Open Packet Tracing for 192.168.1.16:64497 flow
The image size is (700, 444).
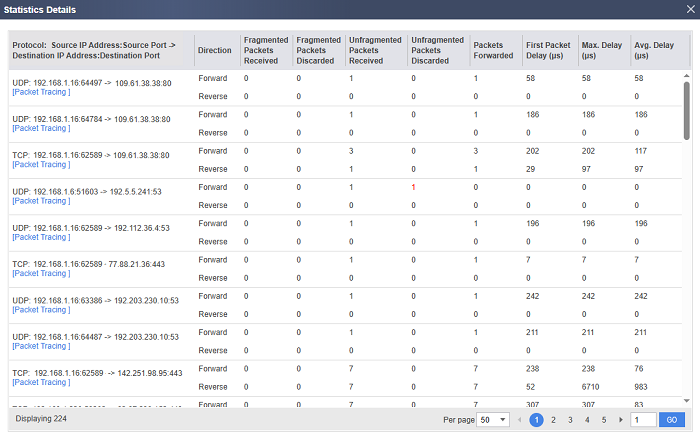coord(40,92)
